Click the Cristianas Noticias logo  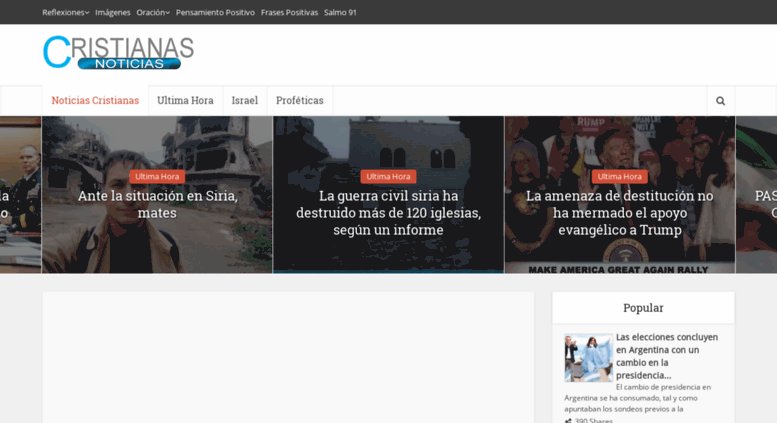coord(118,53)
